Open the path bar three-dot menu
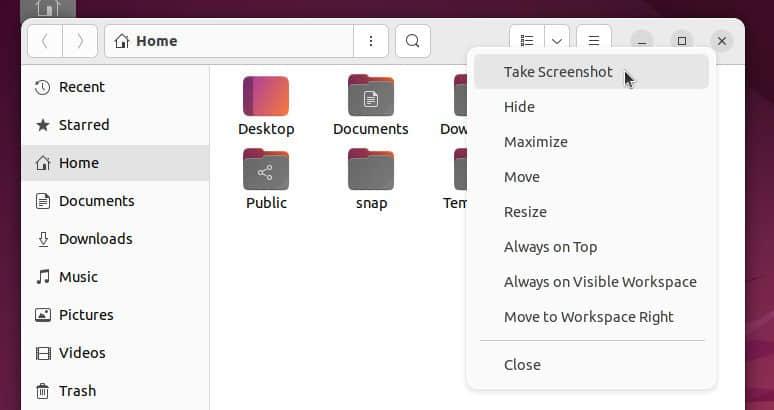Screen dimensions: 774x410 371,41
